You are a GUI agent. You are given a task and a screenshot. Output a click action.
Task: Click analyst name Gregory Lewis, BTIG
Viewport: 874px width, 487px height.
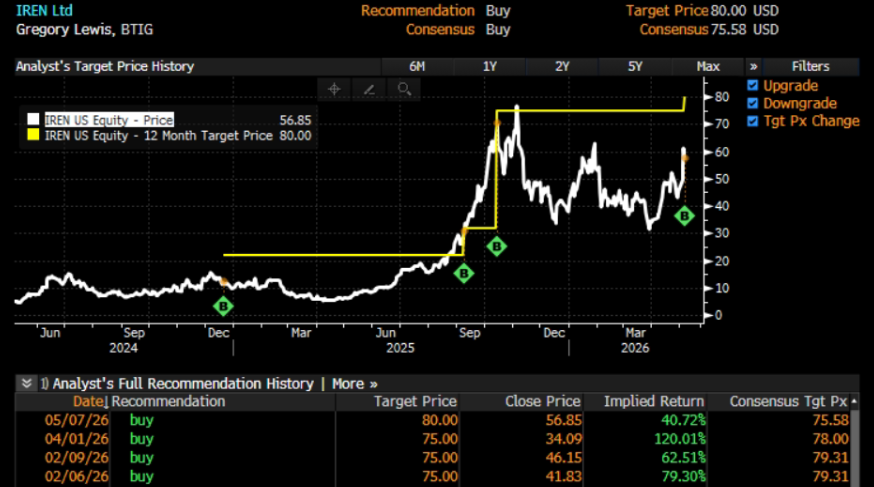pos(84,30)
